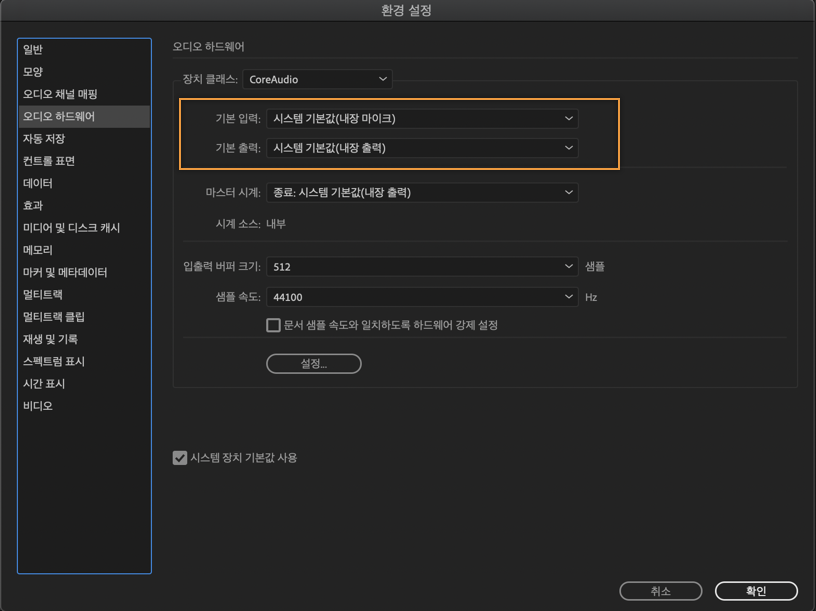Select 비디오 in the sidebar

coord(84,406)
